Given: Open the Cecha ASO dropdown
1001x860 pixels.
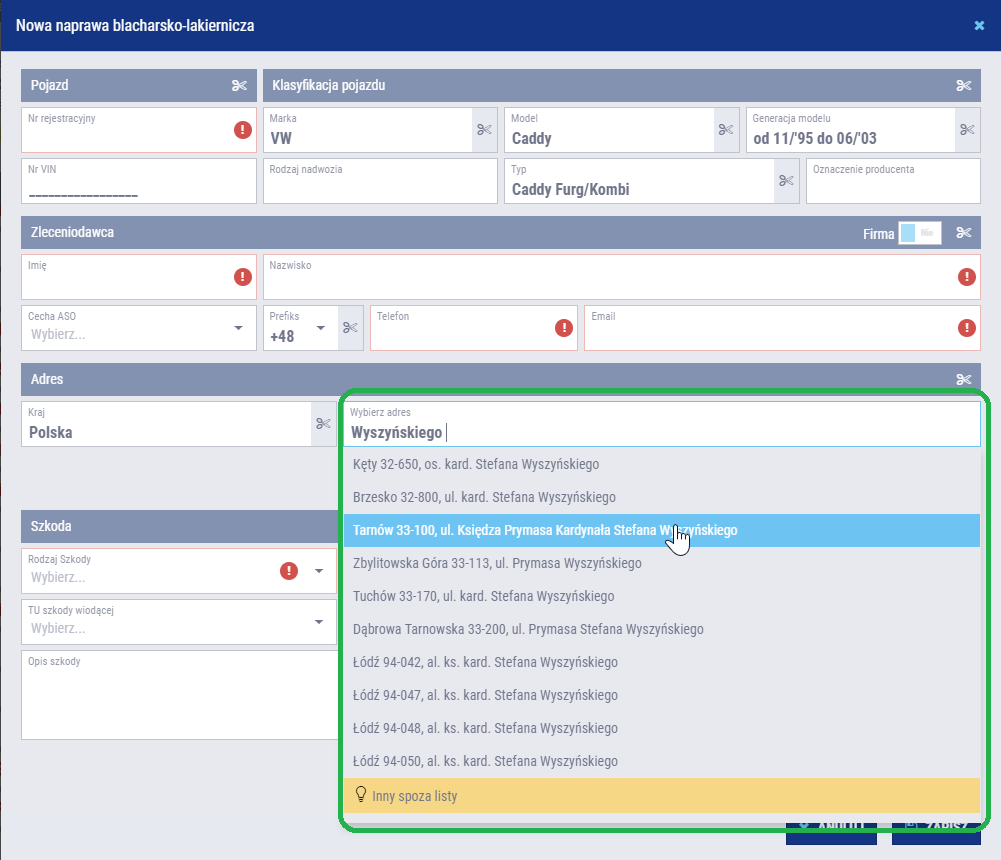Looking at the screenshot, I should tap(238, 328).
